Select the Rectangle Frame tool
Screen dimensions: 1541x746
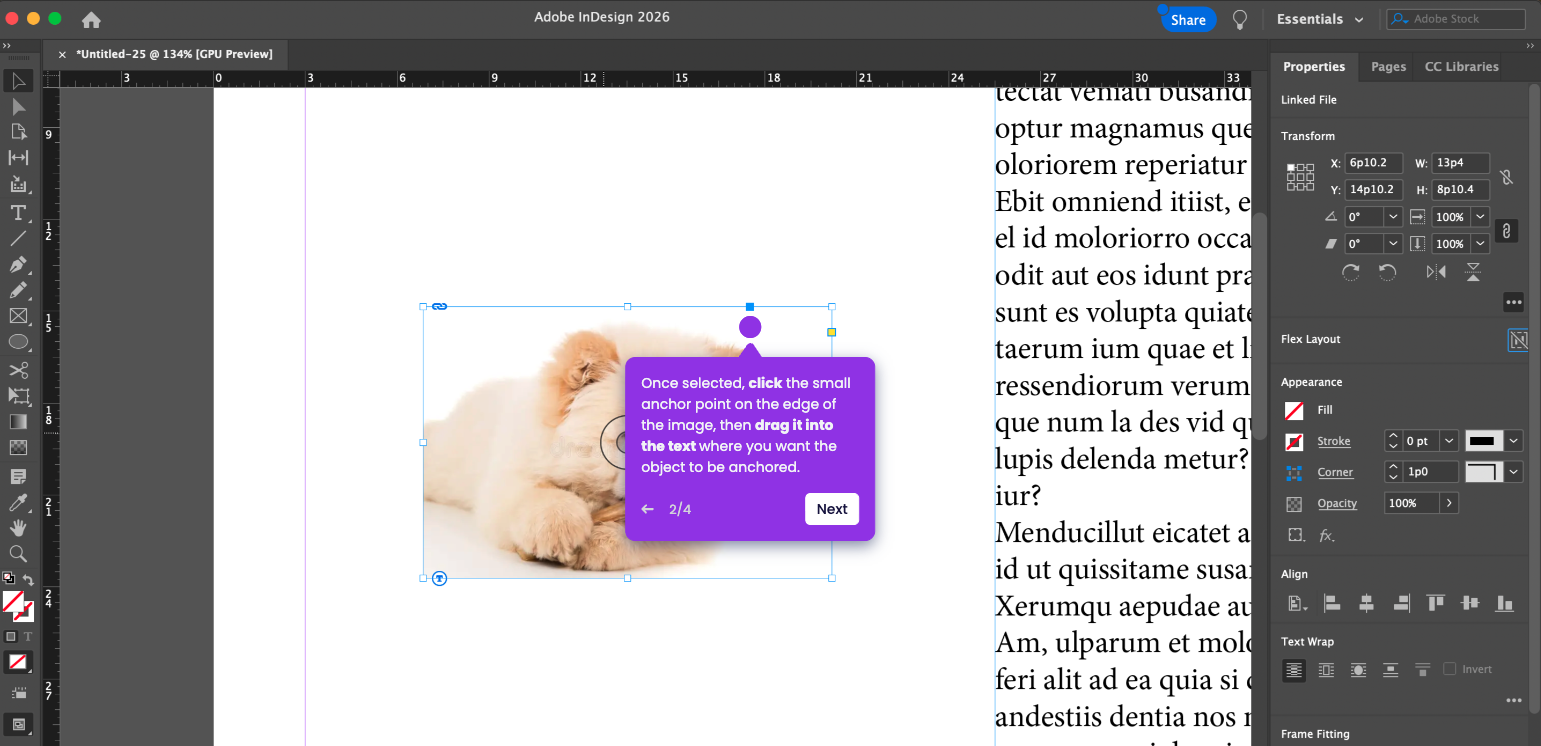coord(18,316)
